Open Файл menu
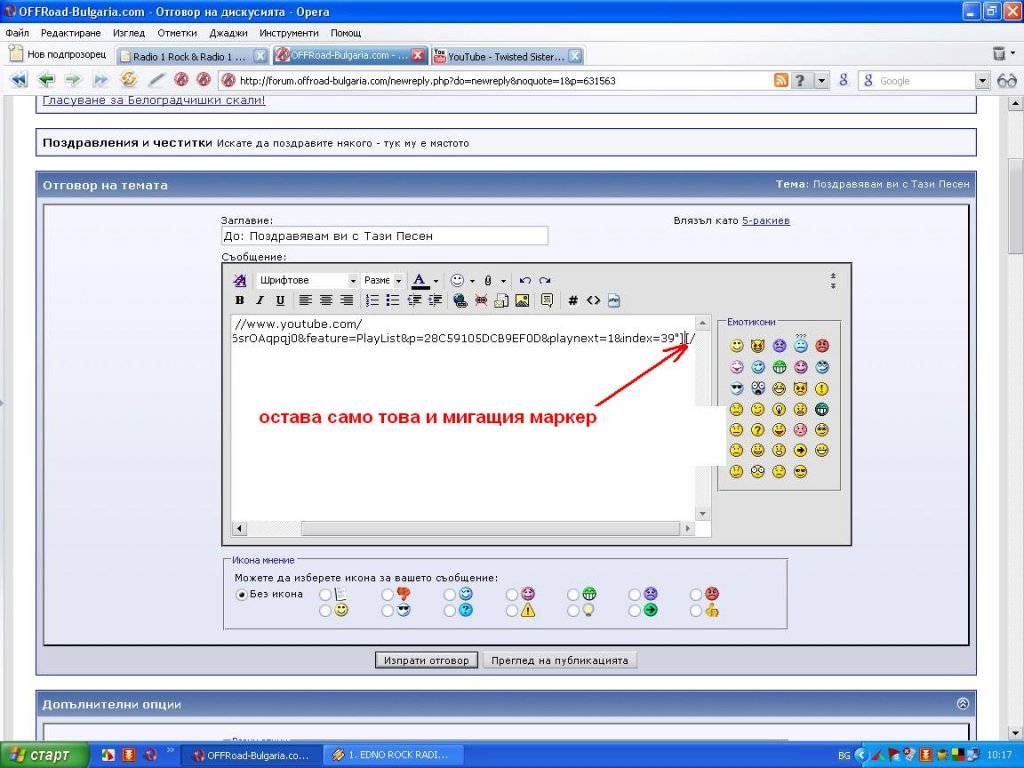1024x768 pixels. (17, 33)
